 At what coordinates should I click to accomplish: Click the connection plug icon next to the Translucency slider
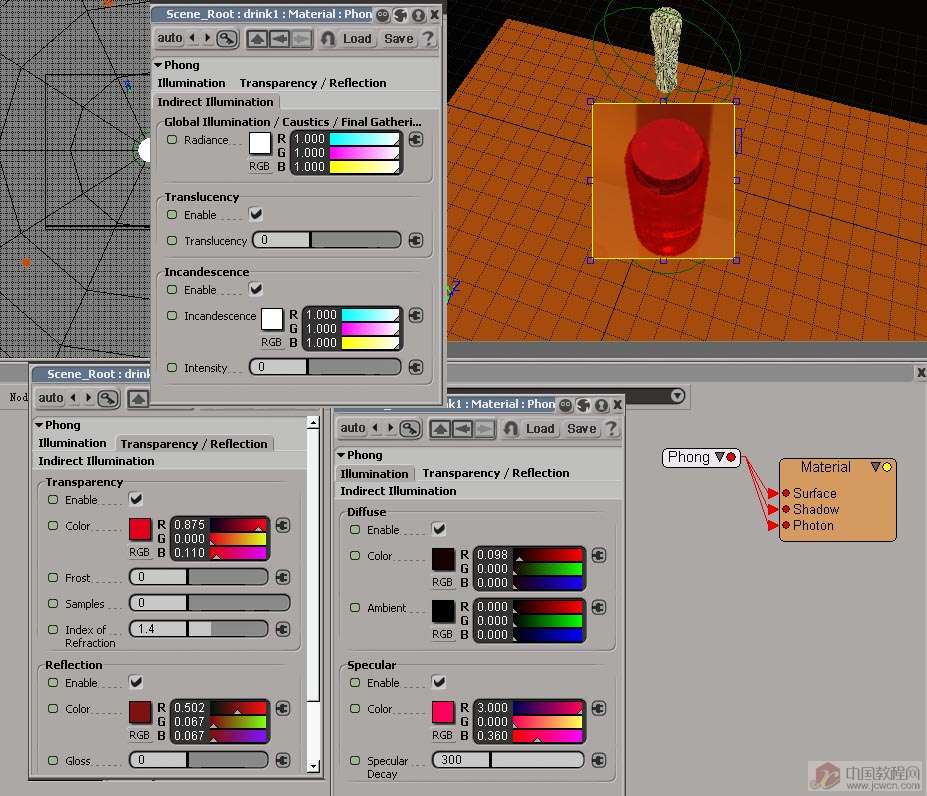point(416,240)
